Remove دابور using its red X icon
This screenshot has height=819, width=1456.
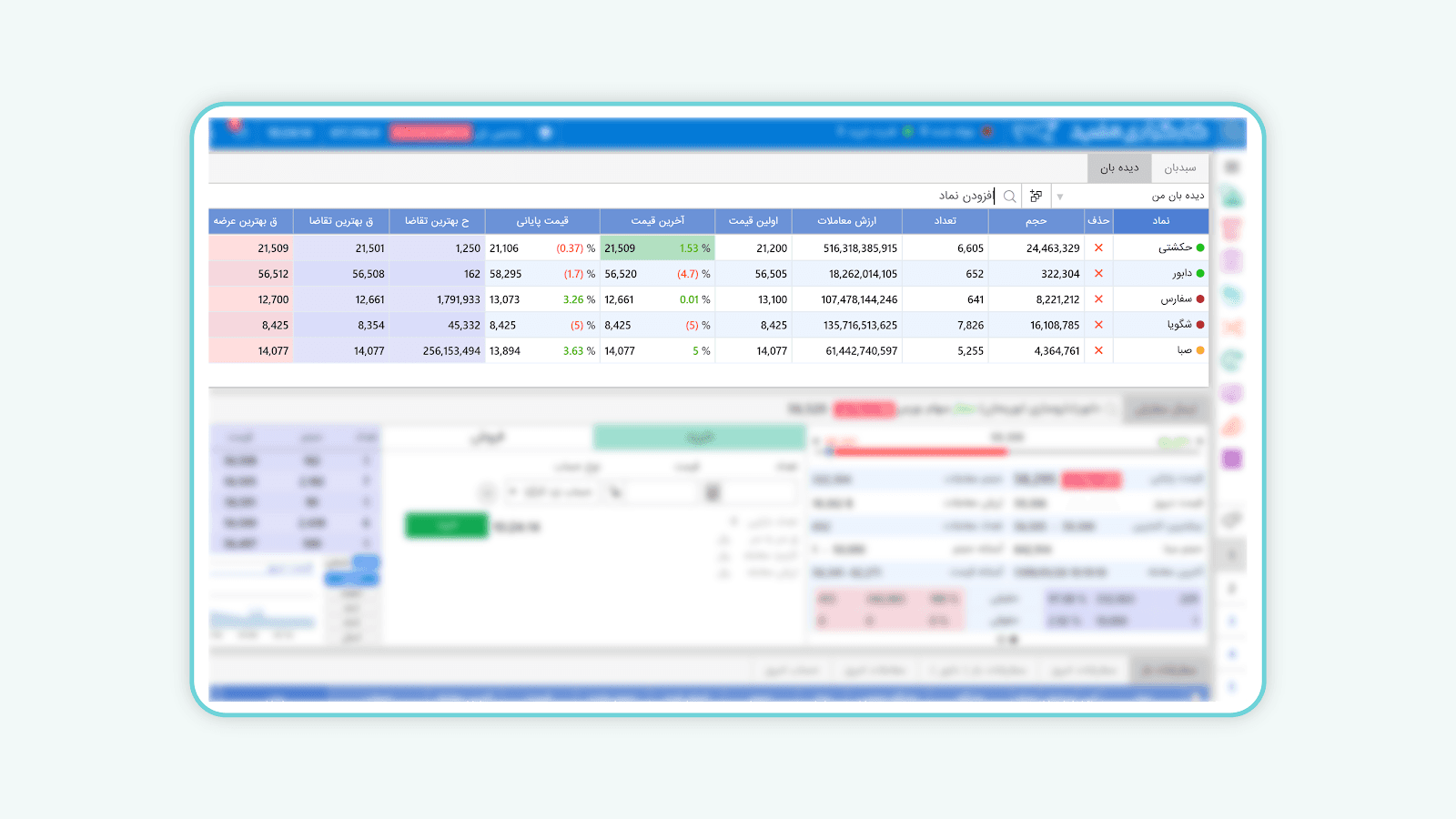pos(1098,273)
